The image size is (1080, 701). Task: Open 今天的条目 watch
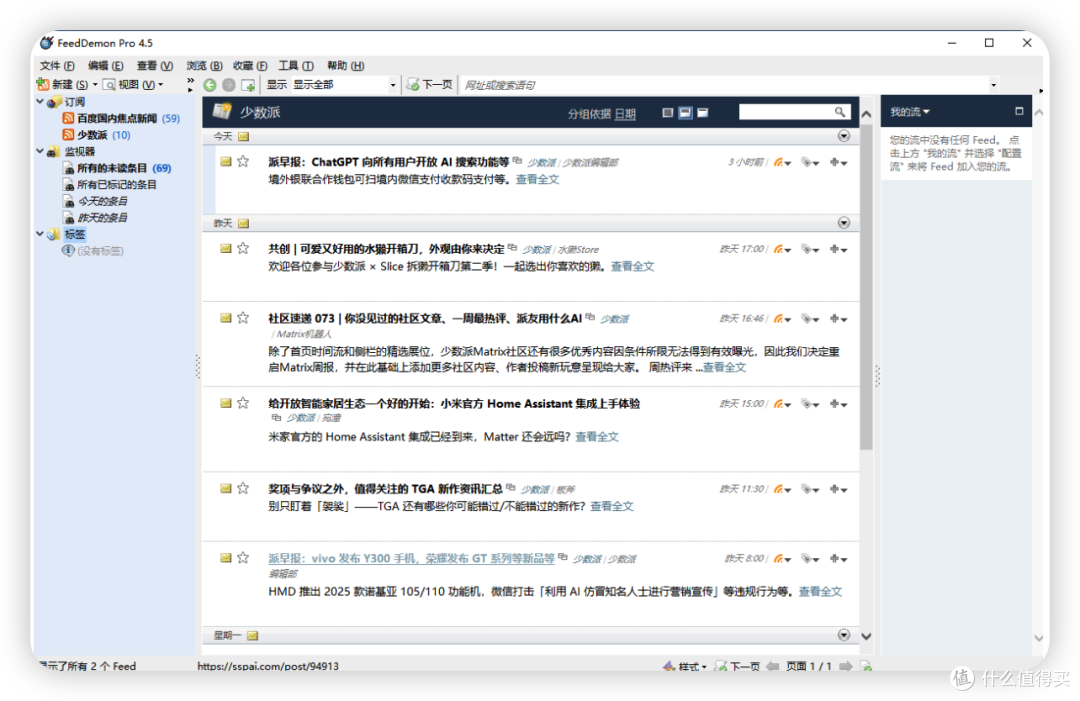point(96,201)
